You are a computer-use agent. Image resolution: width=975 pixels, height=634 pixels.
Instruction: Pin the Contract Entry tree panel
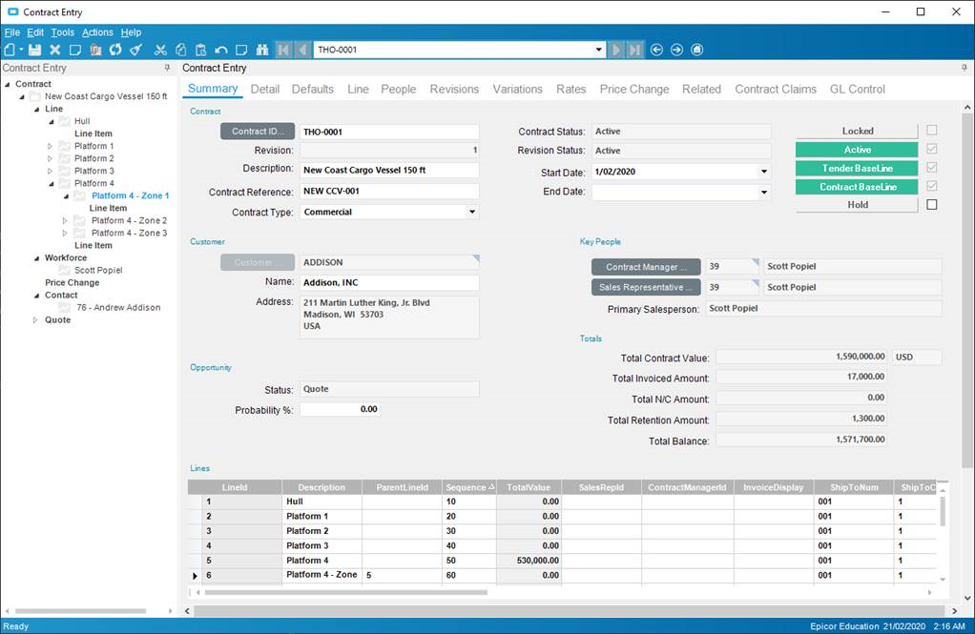point(167,68)
